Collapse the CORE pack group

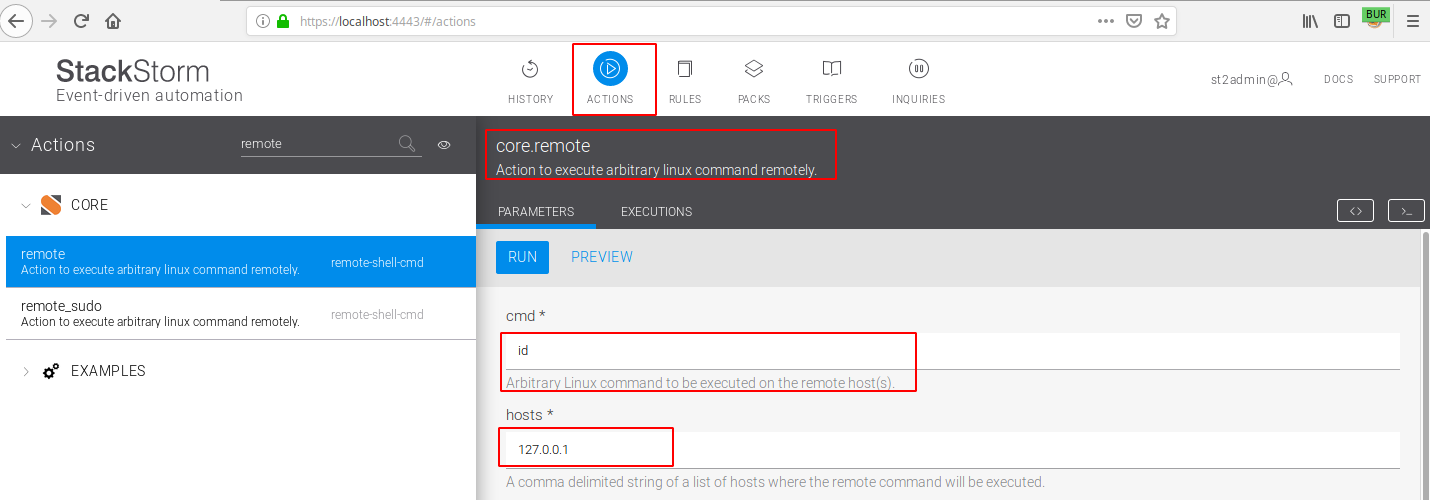tap(25, 205)
